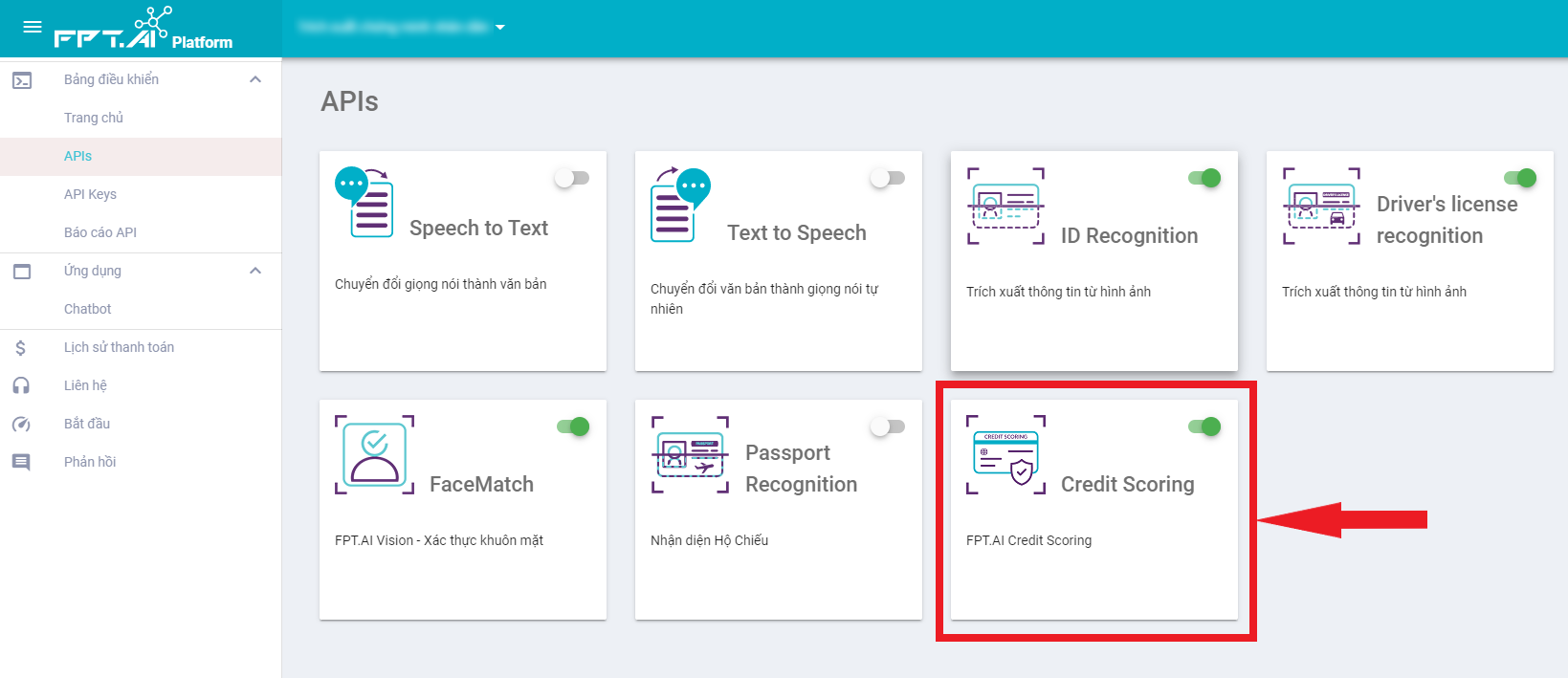Click the Text to Speech card icon
Image resolution: width=1568 pixels, height=678 pixels.
tap(680, 204)
